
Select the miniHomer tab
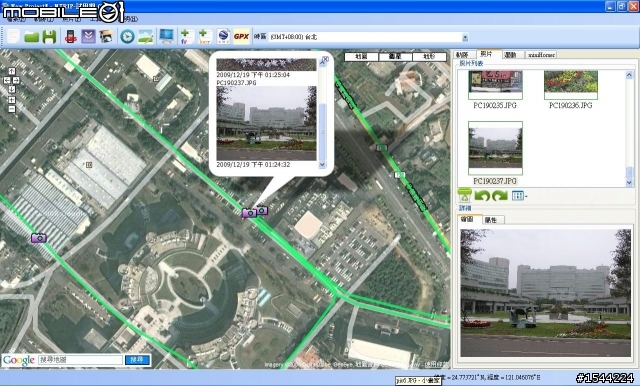point(541,55)
